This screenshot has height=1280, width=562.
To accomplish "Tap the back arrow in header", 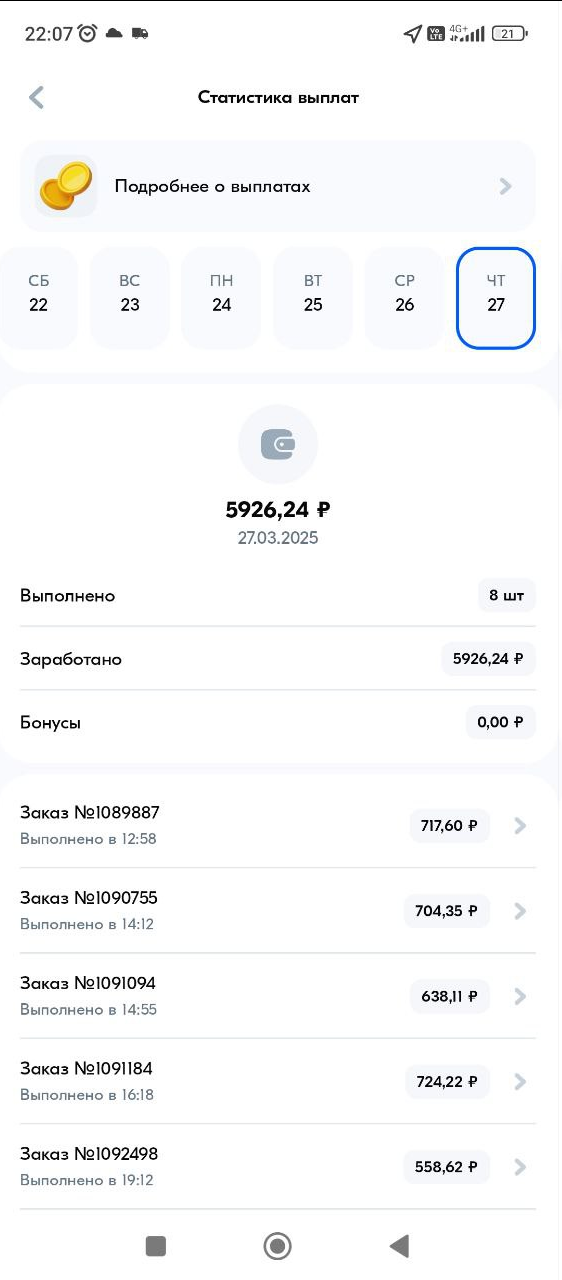I will coord(37,97).
